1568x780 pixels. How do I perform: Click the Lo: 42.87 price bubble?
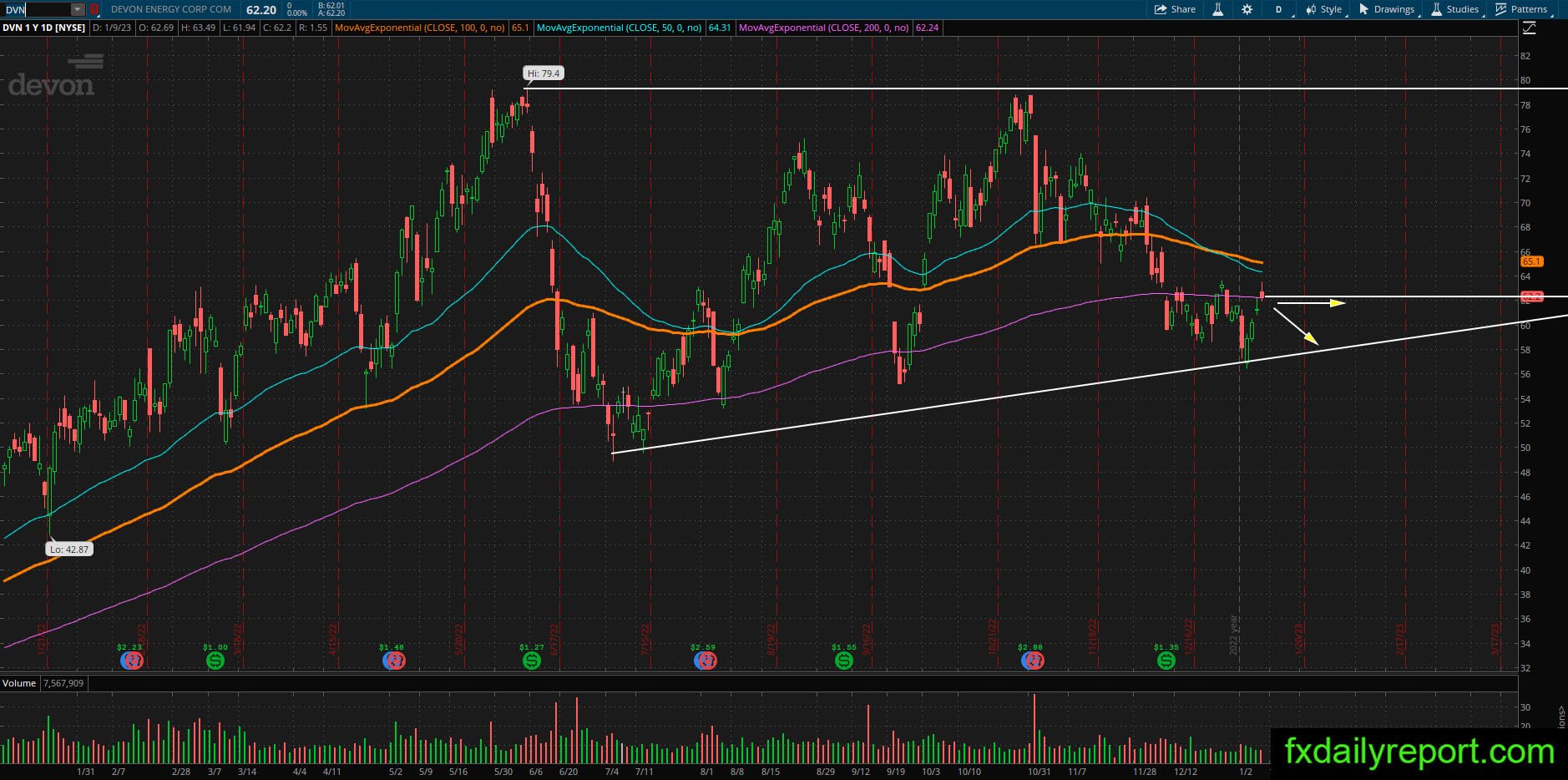pyautogui.click(x=69, y=550)
